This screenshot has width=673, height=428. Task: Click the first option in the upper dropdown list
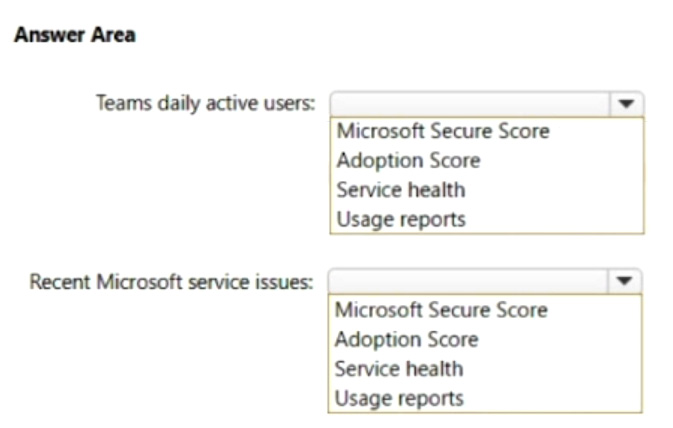tap(442, 131)
